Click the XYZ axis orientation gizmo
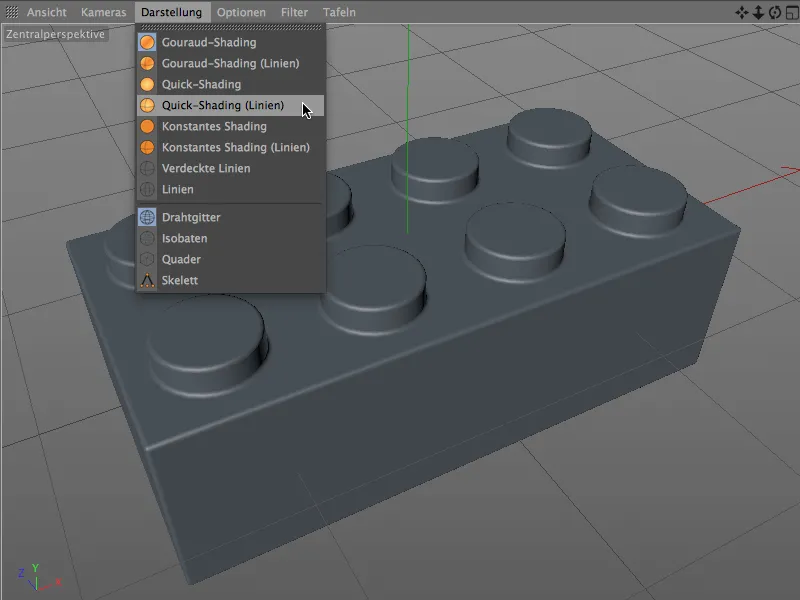Viewport: 800px width, 600px height. [x=38, y=579]
